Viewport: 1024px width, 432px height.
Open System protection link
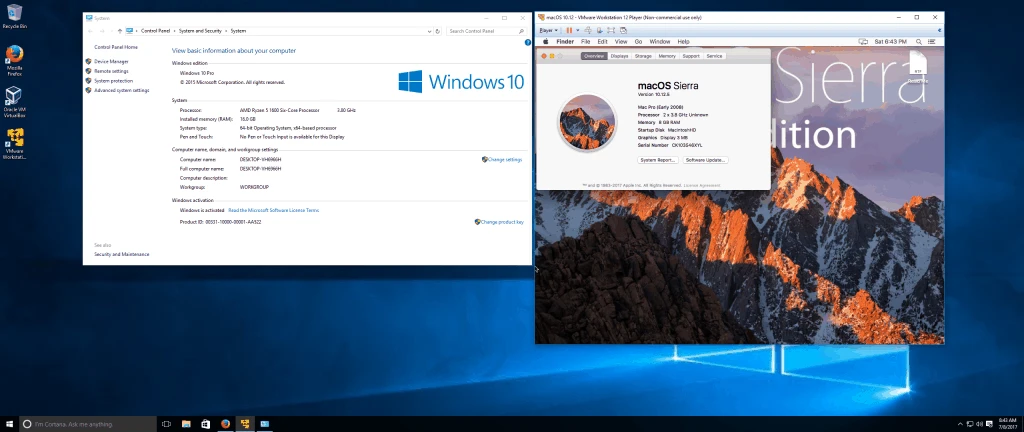pos(113,81)
